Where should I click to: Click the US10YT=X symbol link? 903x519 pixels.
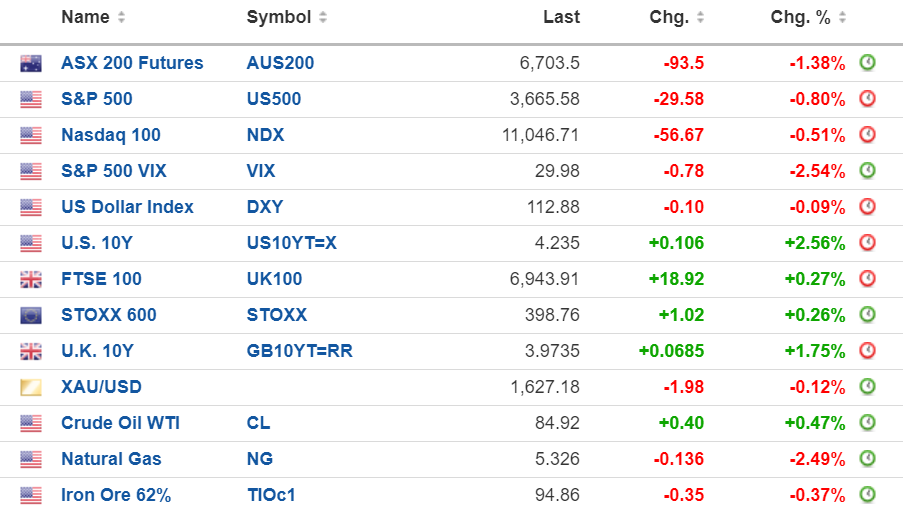tap(292, 243)
